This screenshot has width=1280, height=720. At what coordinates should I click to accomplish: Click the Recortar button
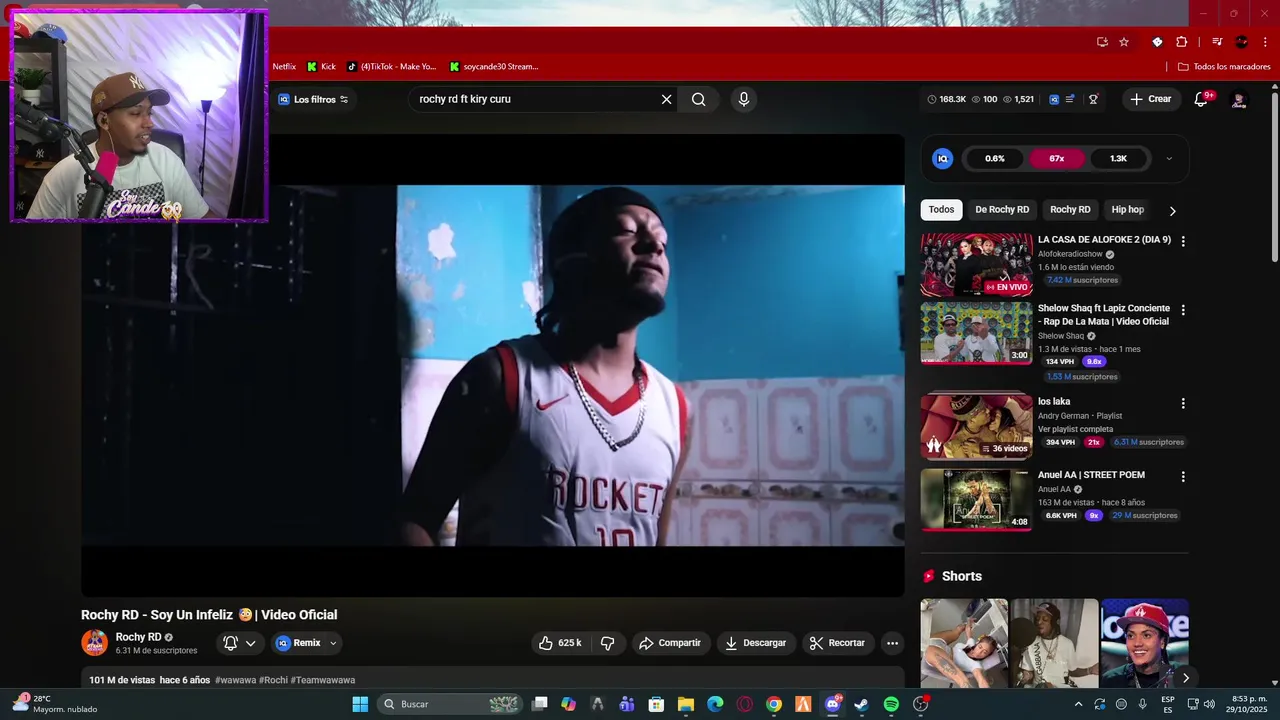point(837,643)
